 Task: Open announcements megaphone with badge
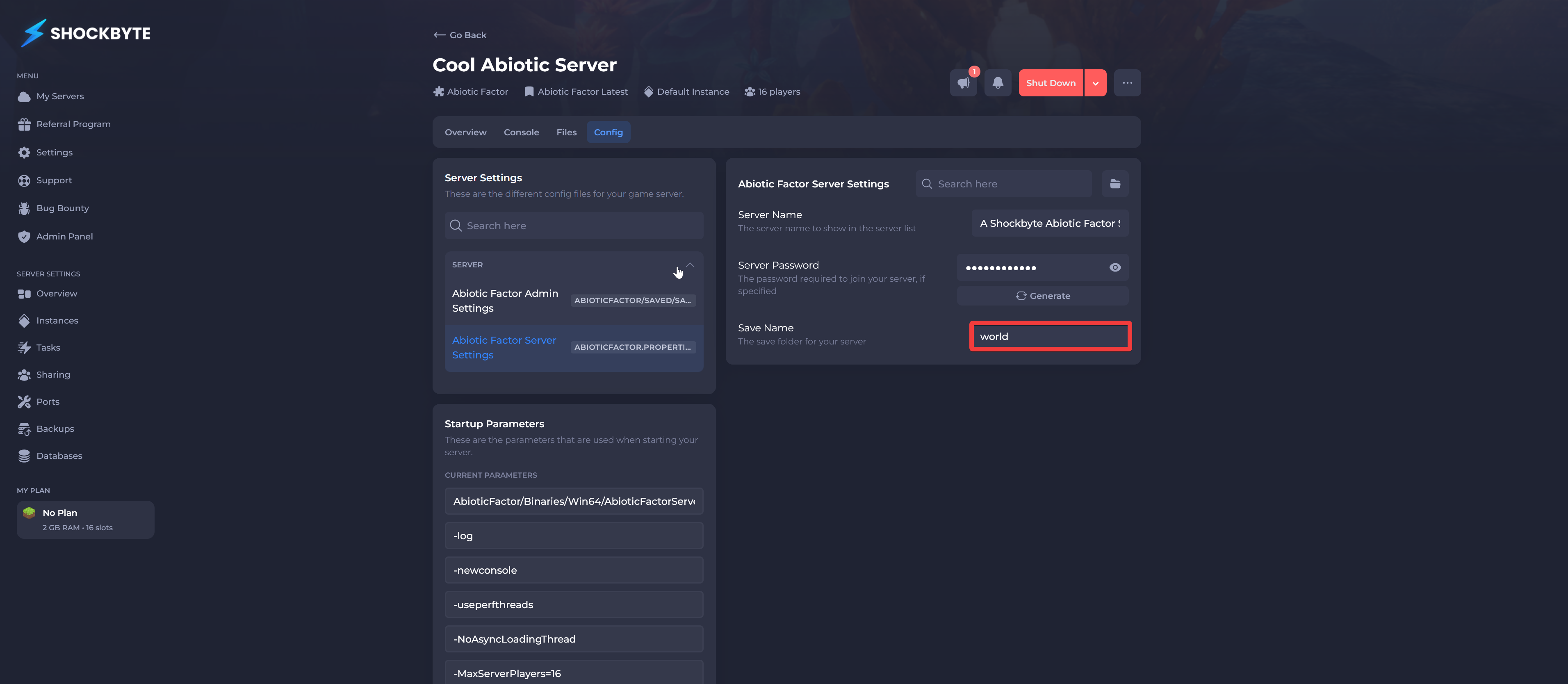(x=964, y=83)
